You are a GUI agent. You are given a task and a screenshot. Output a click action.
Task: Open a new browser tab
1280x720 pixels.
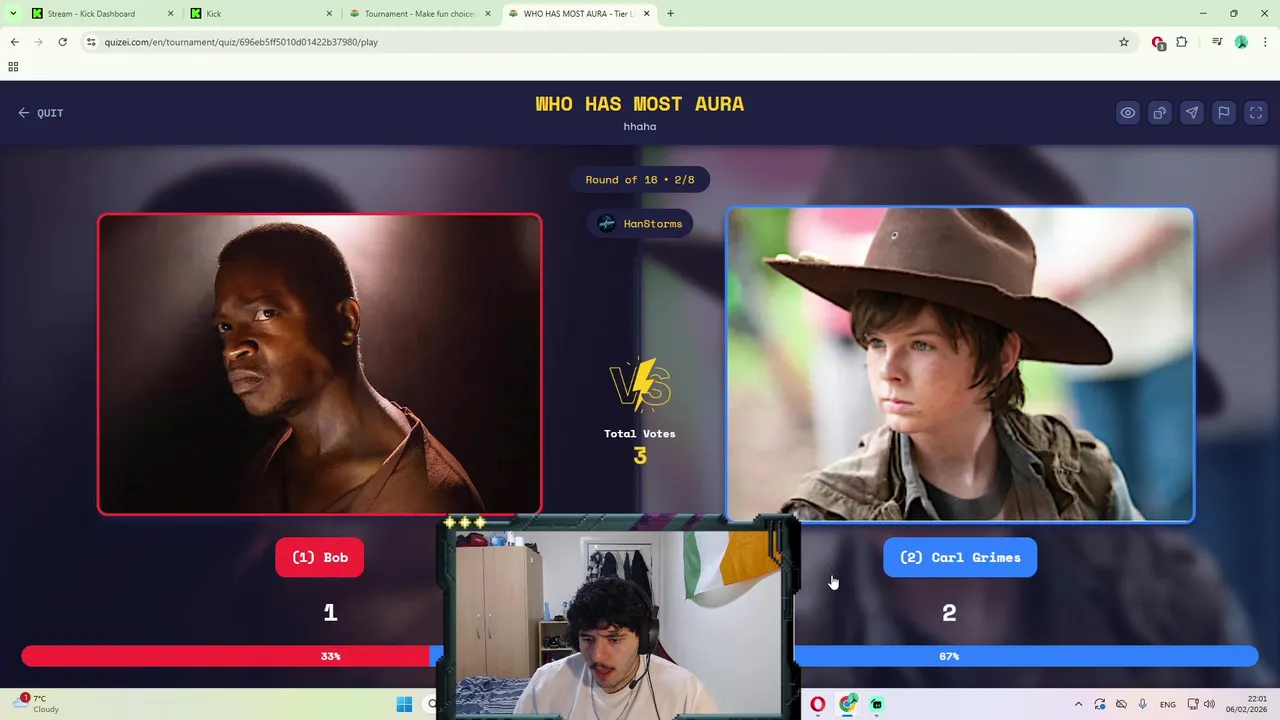click(x=670, y=14)
